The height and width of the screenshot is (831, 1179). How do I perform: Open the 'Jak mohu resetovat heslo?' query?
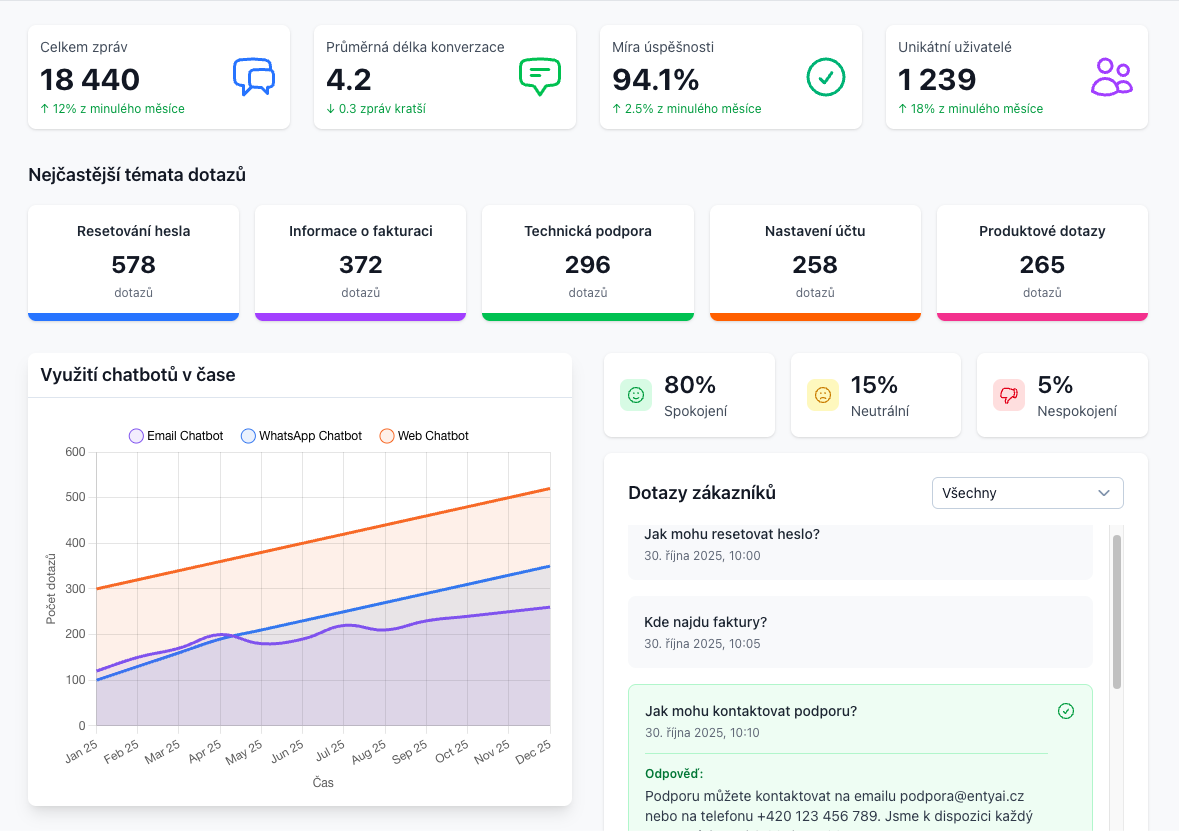(x=860, y=551)
